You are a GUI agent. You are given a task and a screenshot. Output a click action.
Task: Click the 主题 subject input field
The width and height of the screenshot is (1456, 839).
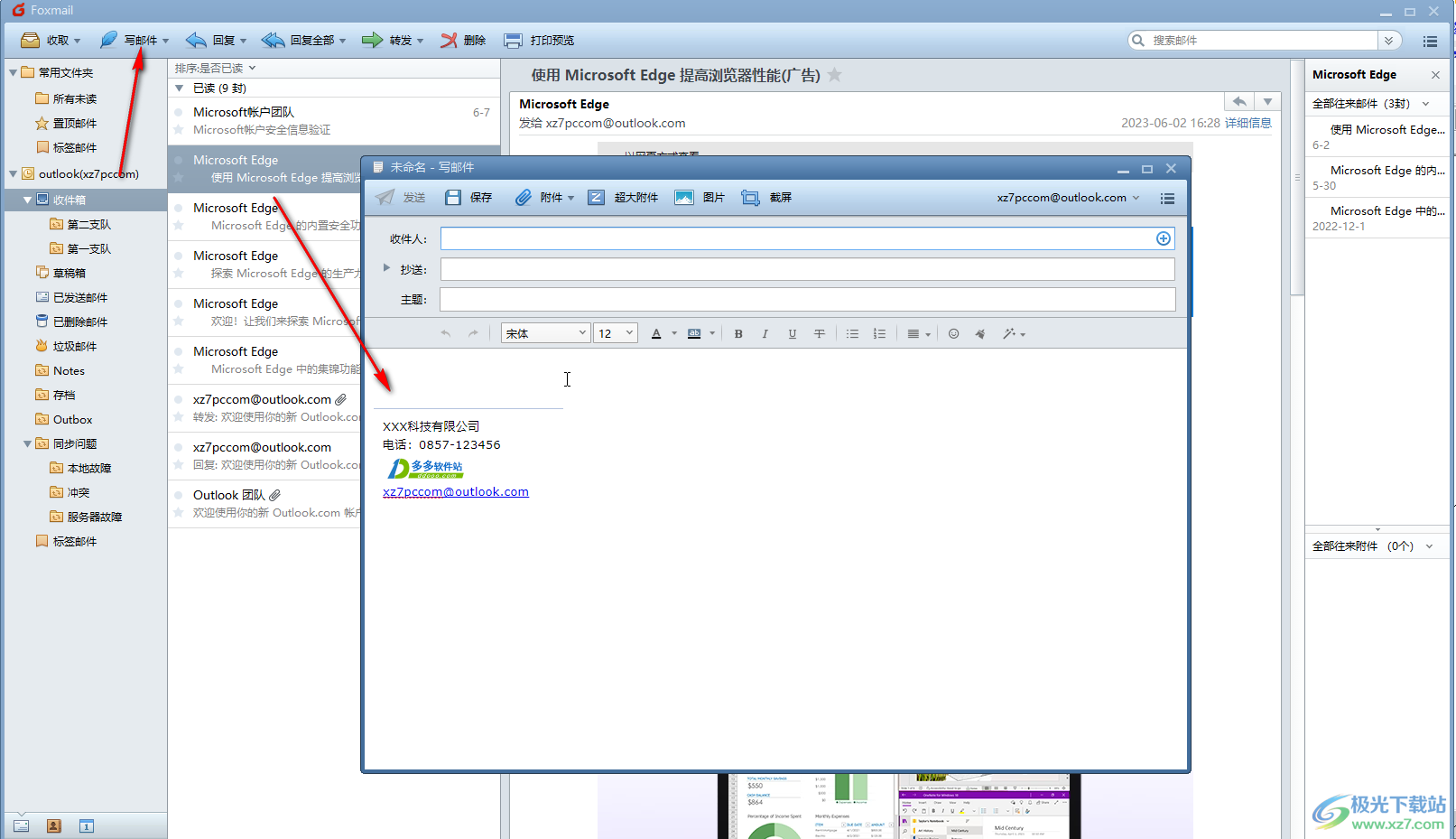point(807,299)
